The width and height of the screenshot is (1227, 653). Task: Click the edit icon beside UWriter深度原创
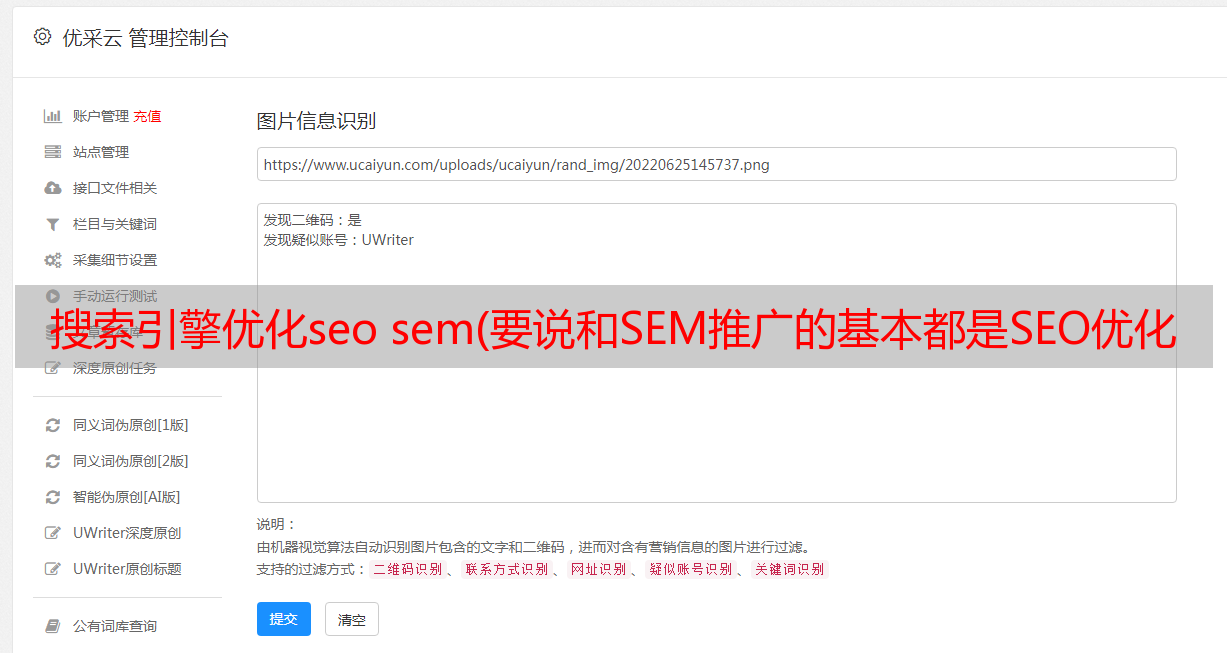53,533
